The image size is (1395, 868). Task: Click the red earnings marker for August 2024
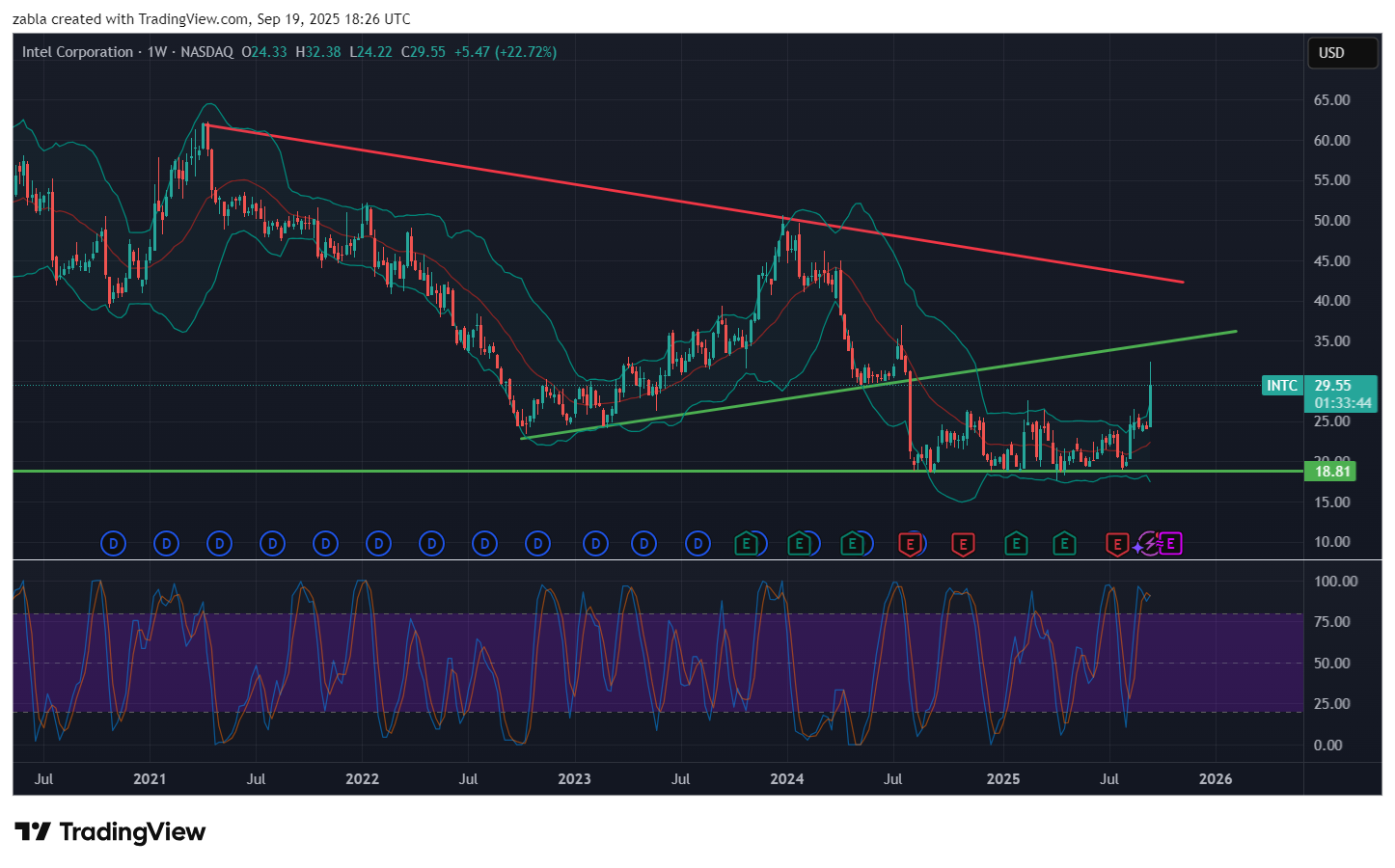coord(910,545)
